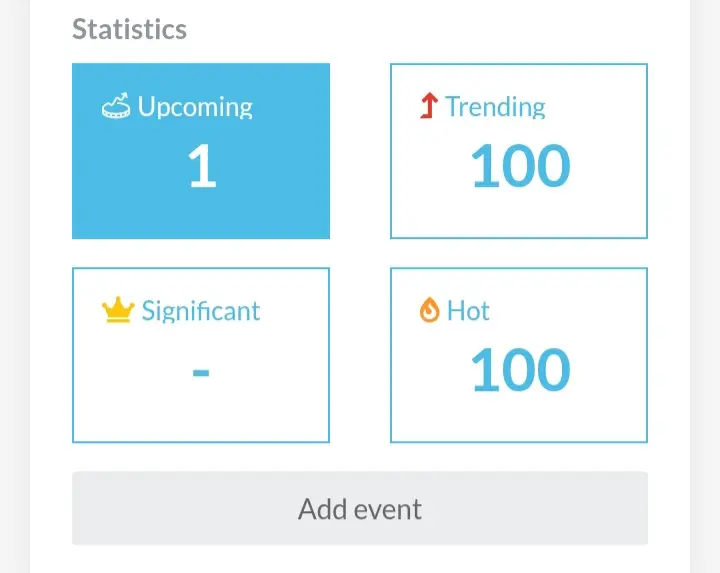The image size is (720, 573).
Task: Click the Statistics section heading
Action: [x=129, y=29]
